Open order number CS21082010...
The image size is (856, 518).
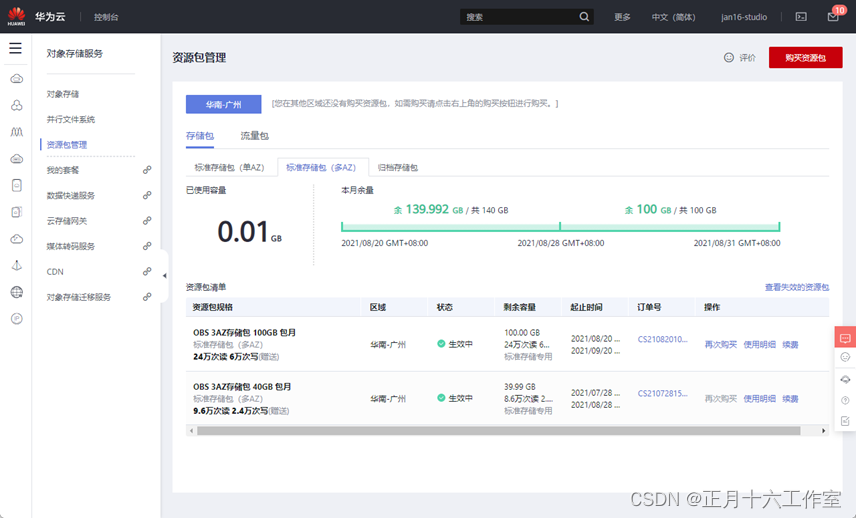(x=662, y=339)
